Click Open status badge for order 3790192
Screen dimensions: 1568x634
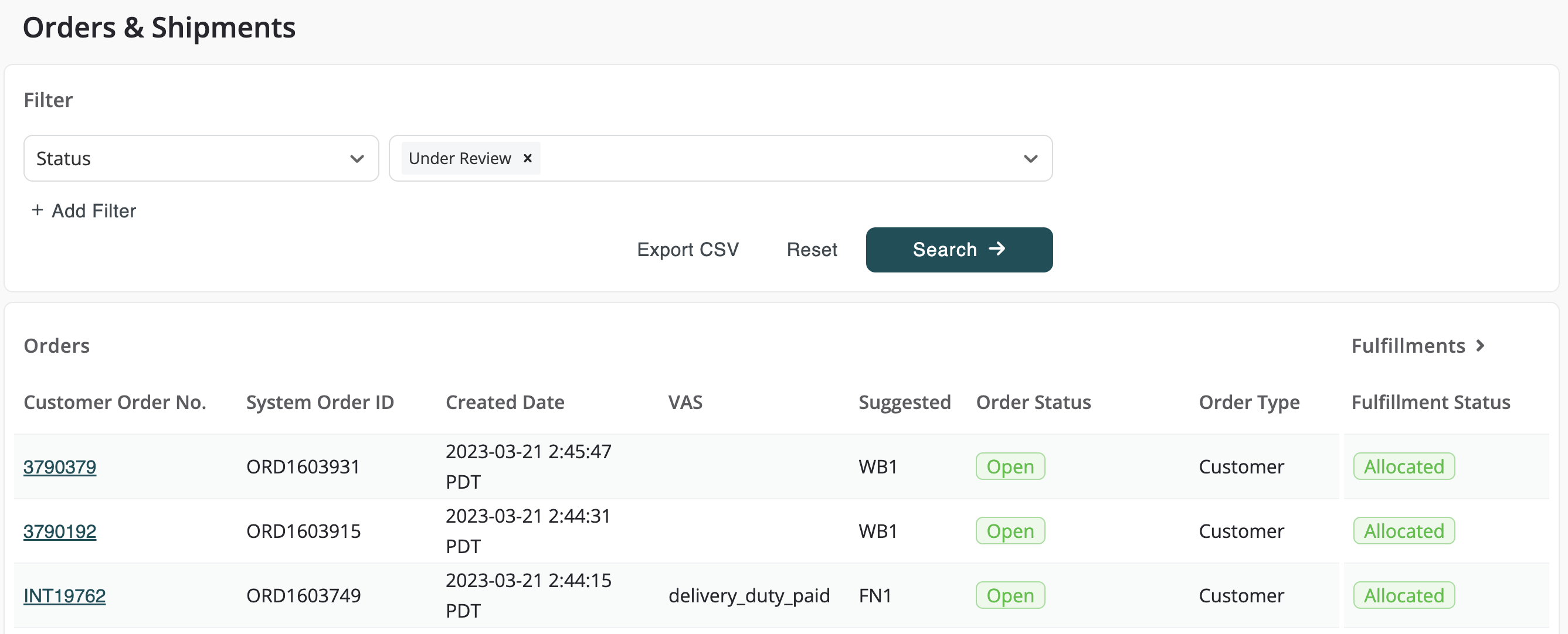1010,531
